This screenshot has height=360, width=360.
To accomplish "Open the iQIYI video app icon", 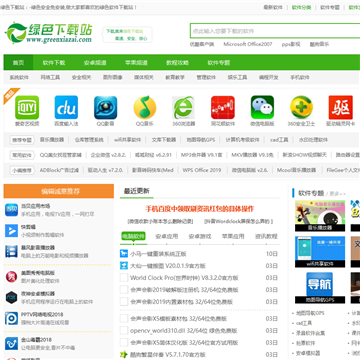I will click(x=27, y=107).
